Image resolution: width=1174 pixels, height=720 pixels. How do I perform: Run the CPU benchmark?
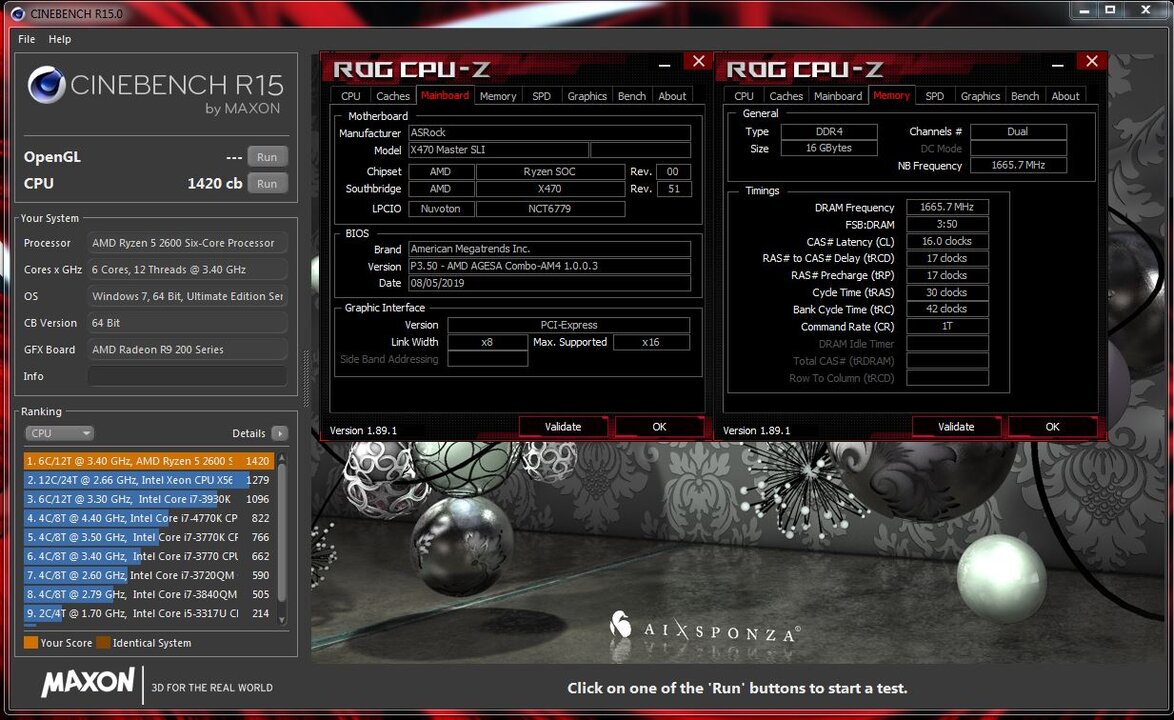tap(267, 183)
